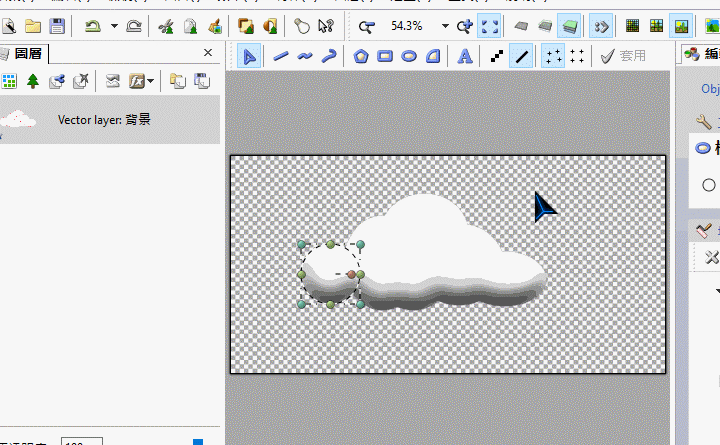
Task: Click the red-orange center handle of ellipse
Action: point(351,274)
